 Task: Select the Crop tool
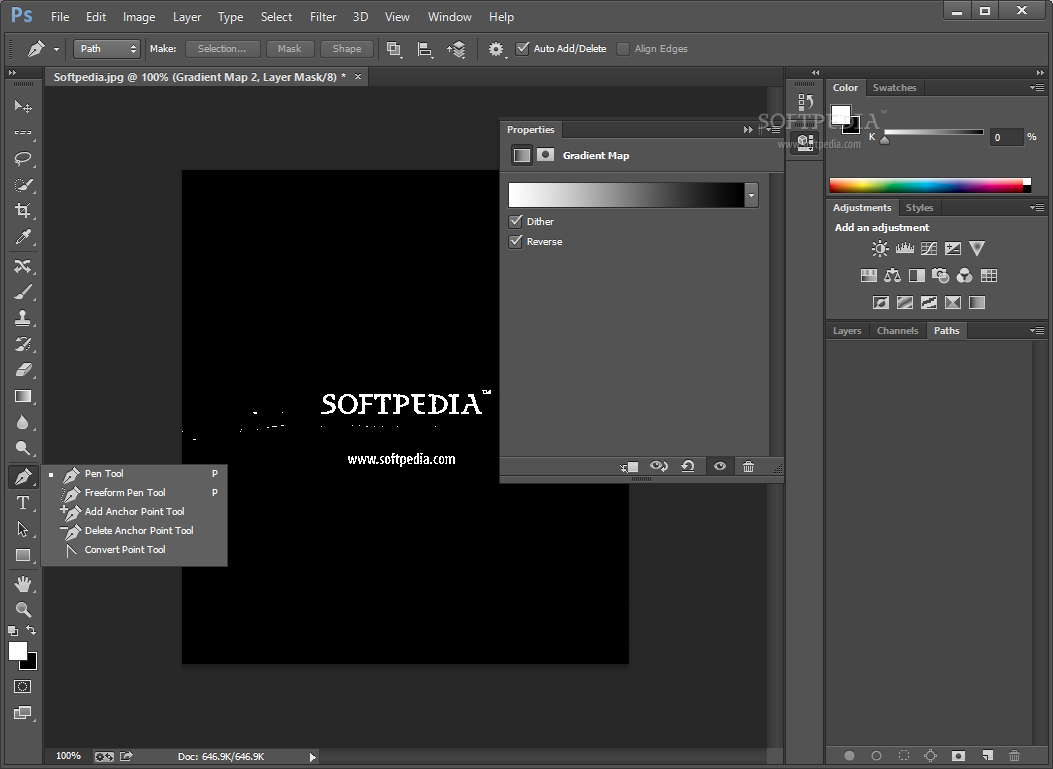(23, 211)
